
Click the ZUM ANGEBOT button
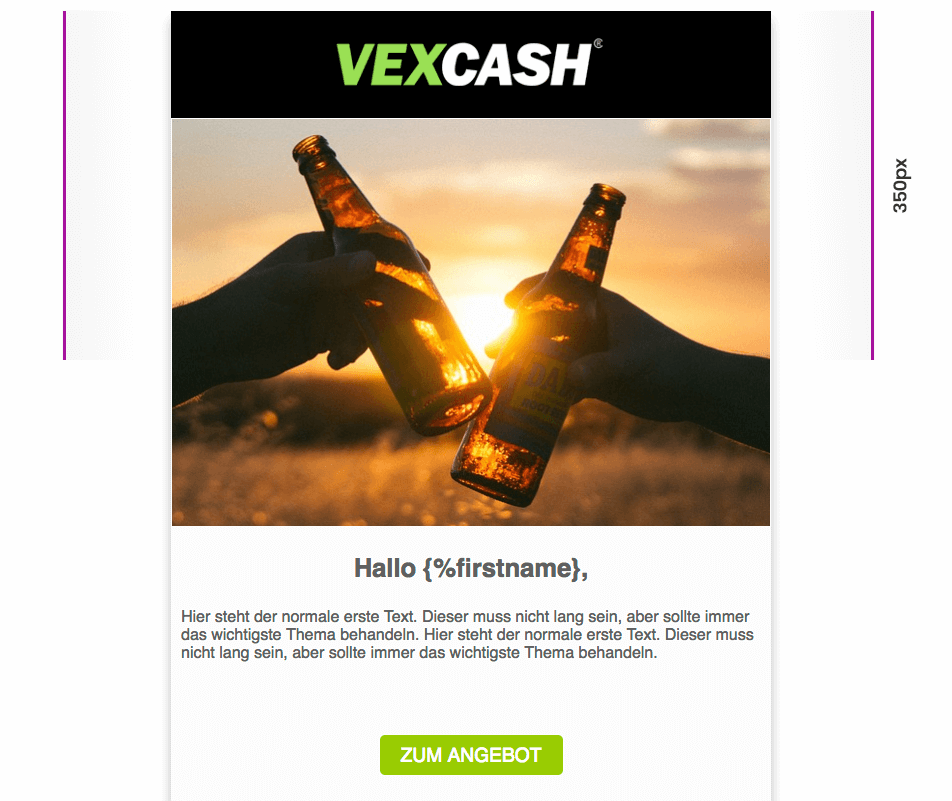471,755
